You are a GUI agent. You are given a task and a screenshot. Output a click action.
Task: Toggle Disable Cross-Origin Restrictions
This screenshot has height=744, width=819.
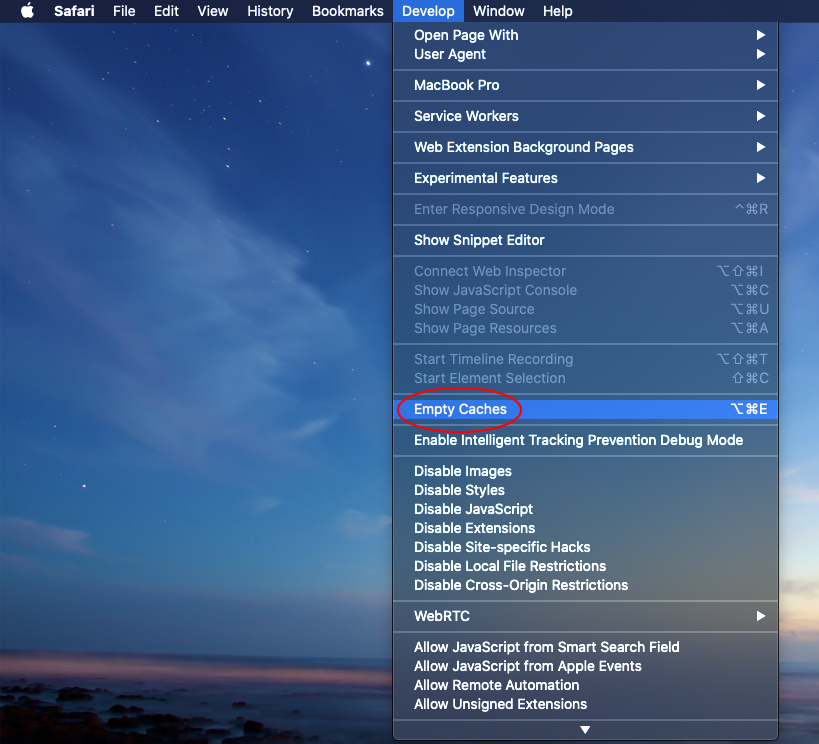pyautogui.click(x=586, y=585)
